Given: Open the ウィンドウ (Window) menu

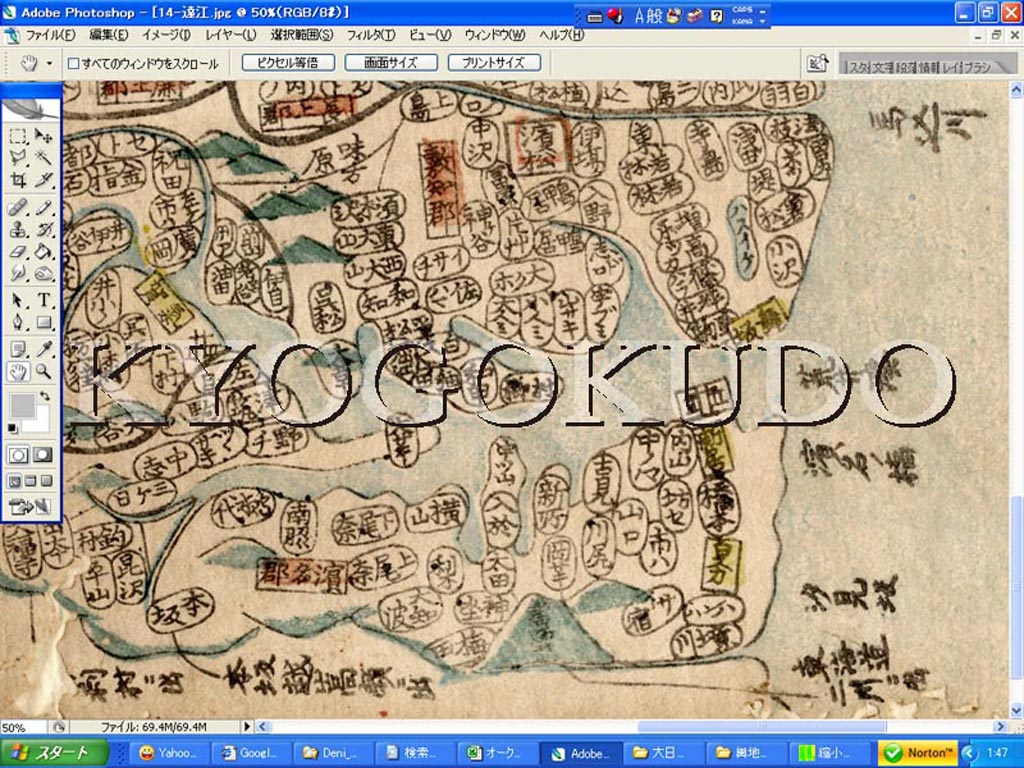Looking at the screenshot, I should pos(495,35).
